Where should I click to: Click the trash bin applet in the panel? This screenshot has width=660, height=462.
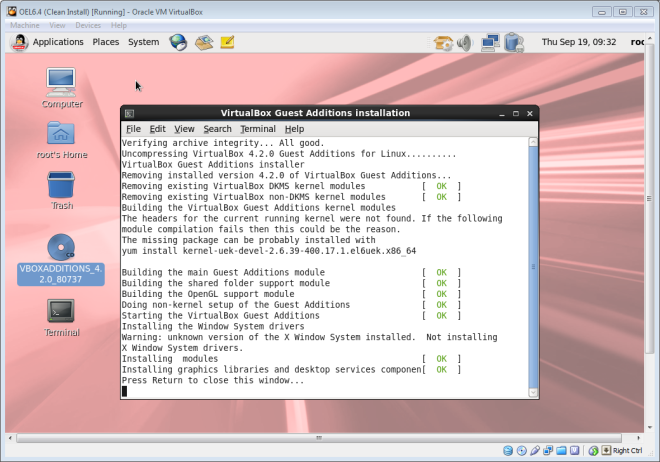(x=514, y=42)
